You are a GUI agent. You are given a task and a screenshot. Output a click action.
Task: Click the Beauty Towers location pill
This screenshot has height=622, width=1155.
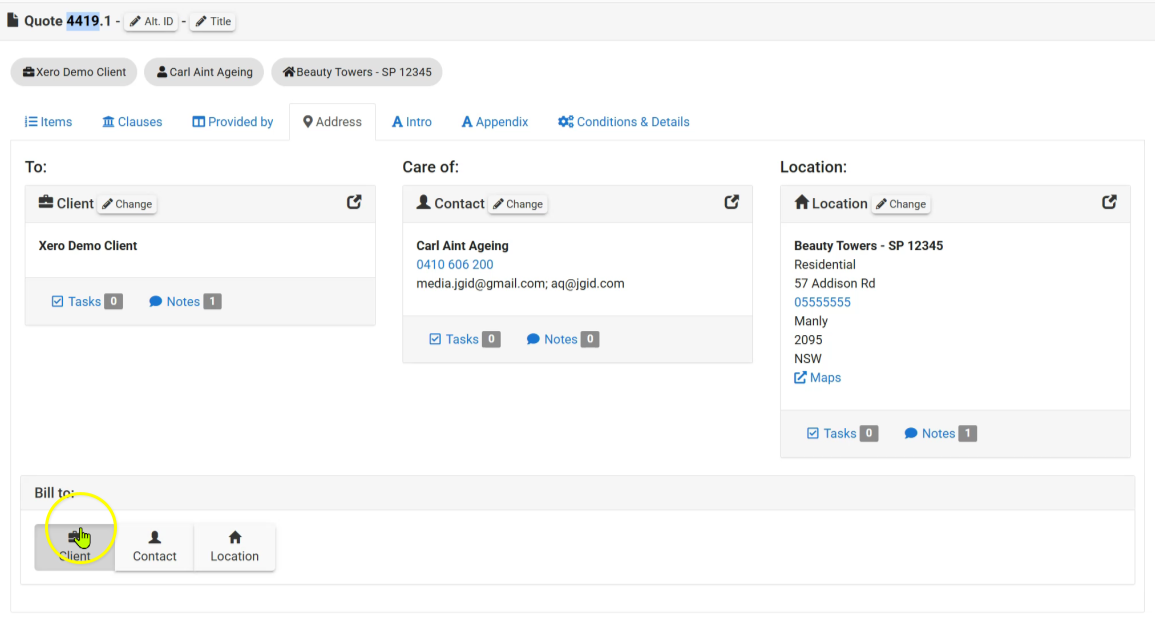tap(357, 72)
